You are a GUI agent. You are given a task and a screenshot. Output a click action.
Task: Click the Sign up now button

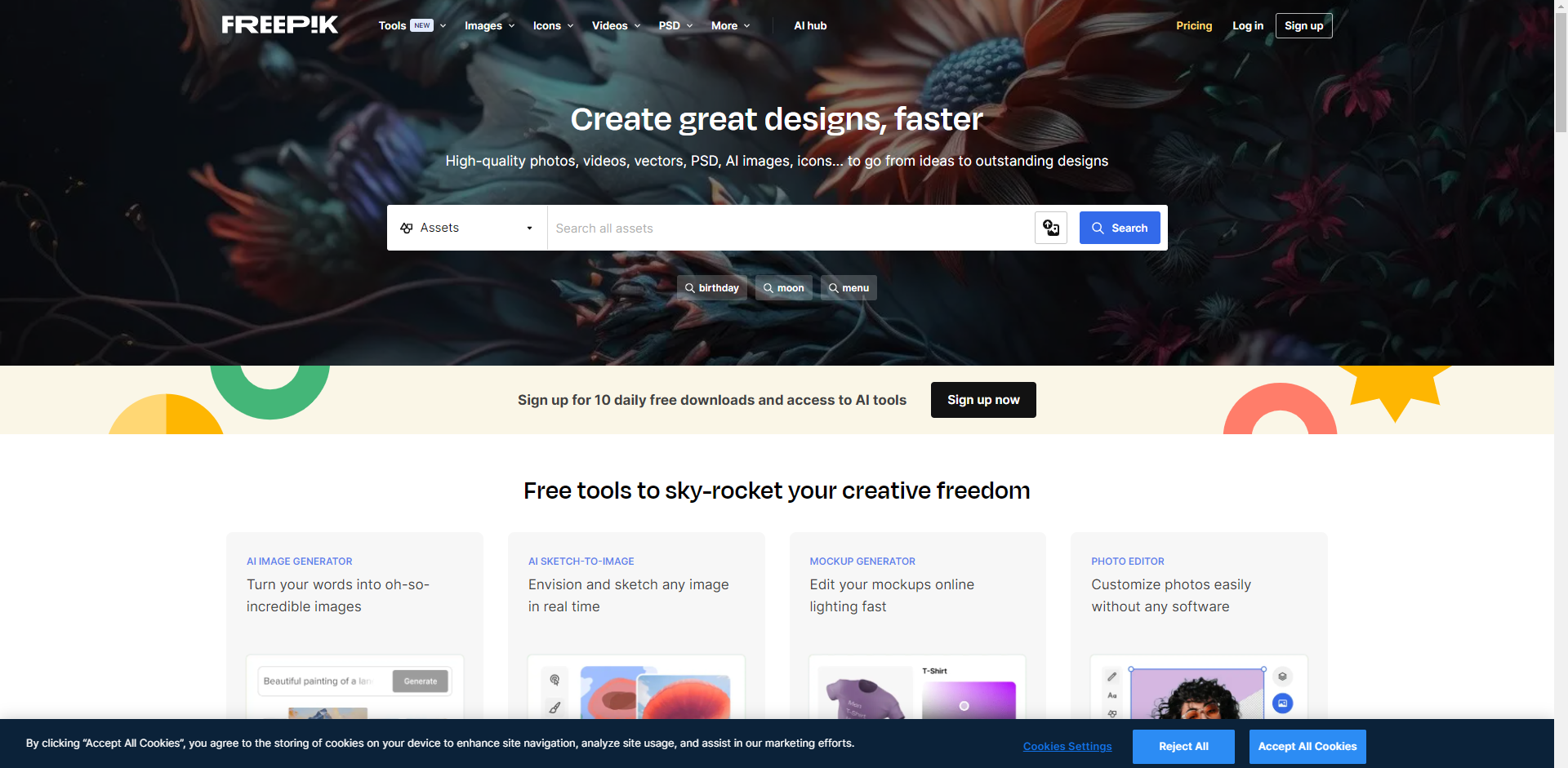coord(982,400)
